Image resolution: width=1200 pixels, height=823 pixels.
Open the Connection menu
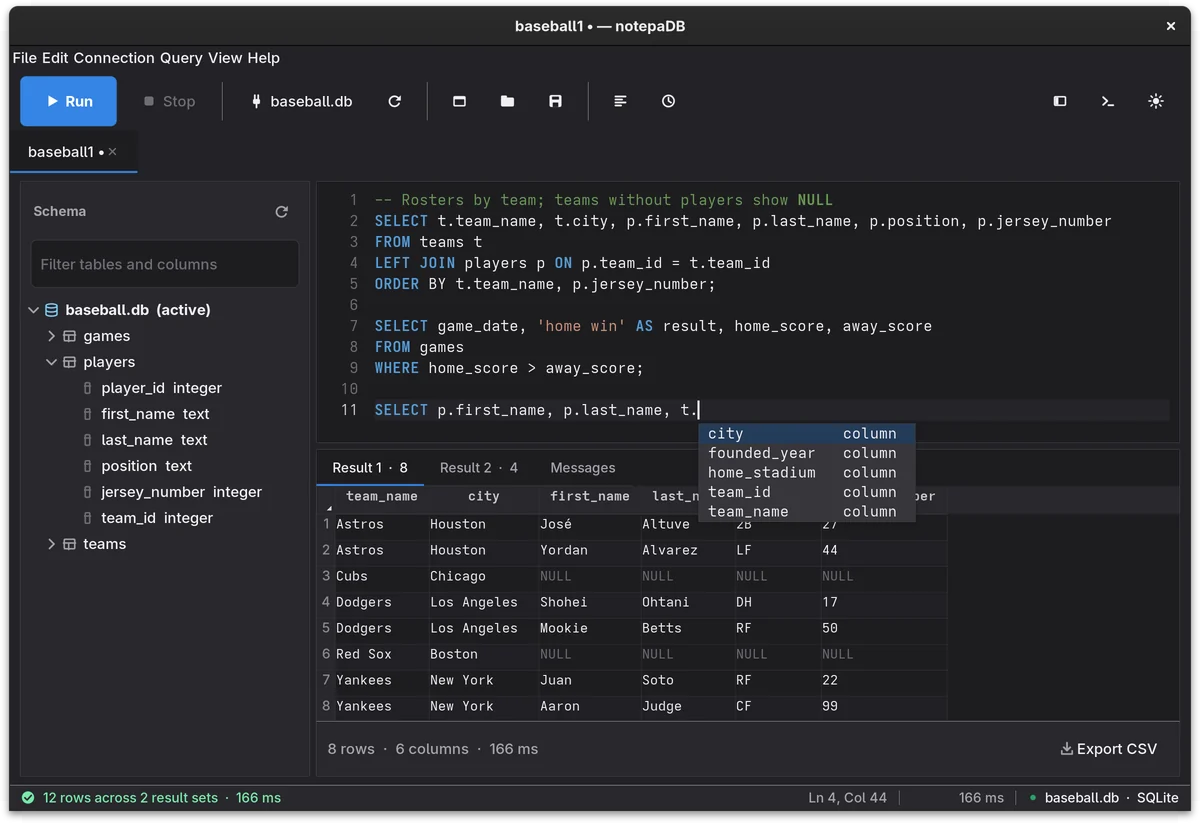pyautogui.click(x=114, y=58)
